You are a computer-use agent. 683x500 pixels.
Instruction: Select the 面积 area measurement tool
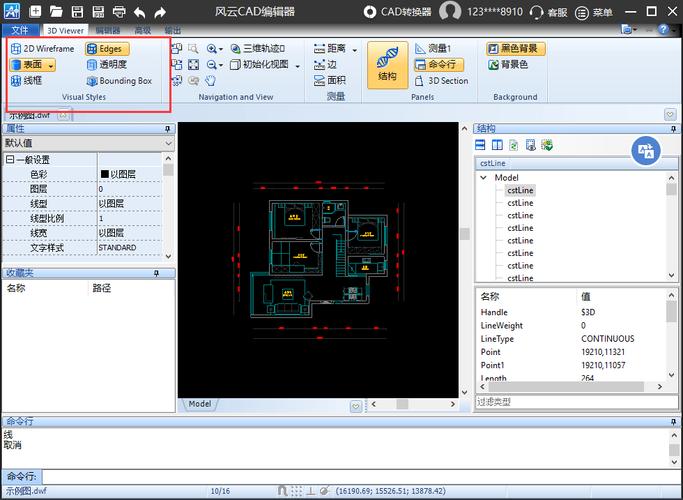pos(330,80)
